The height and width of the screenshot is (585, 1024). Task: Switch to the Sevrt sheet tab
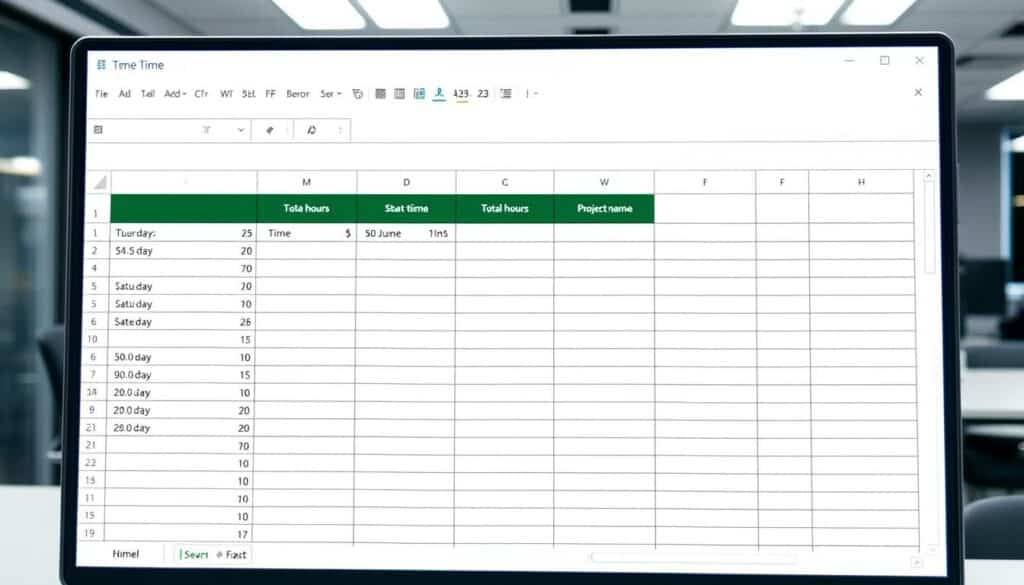pos(194,555)
